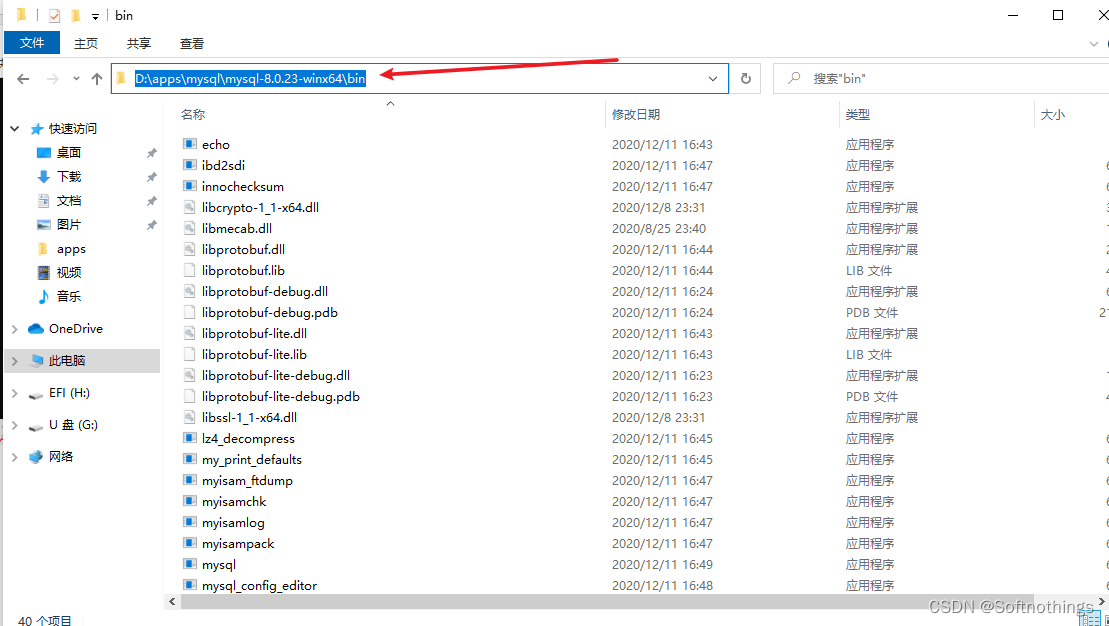Switch to the 共享 ribbon tab
The image size is (1109, 626).
(x=139, y=43)
